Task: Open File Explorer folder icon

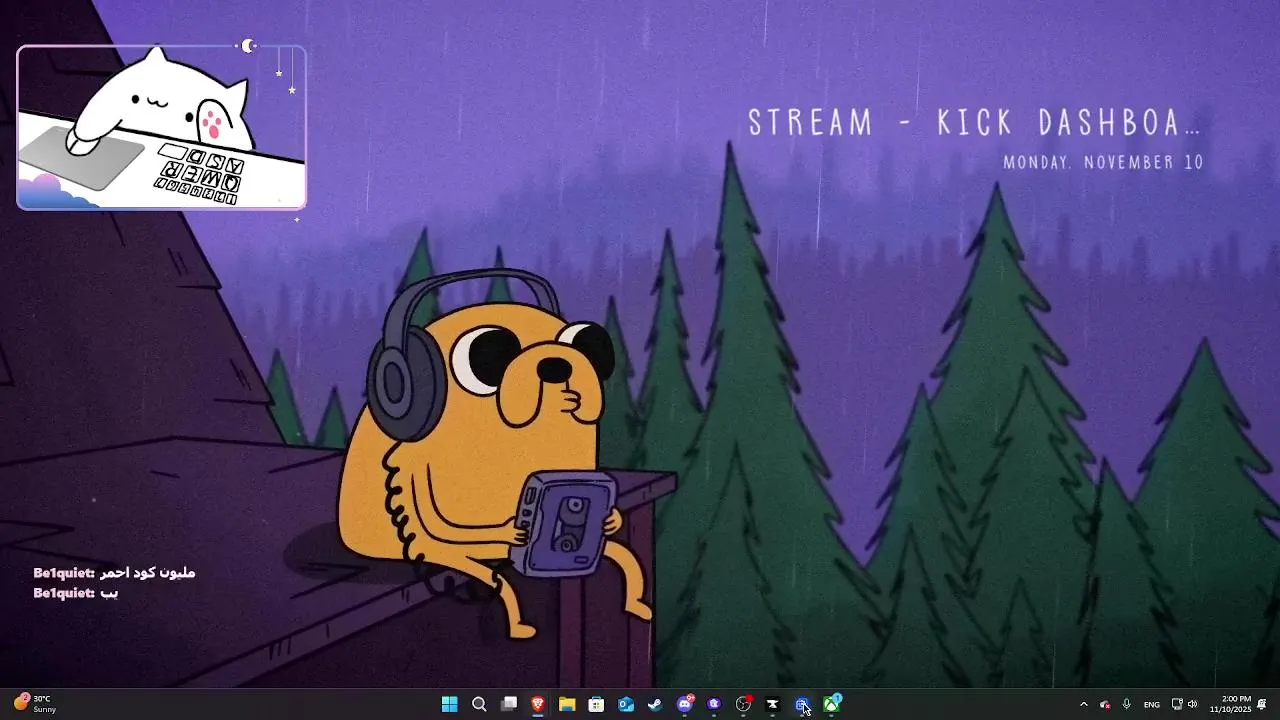Action: (x=567, y=704)
